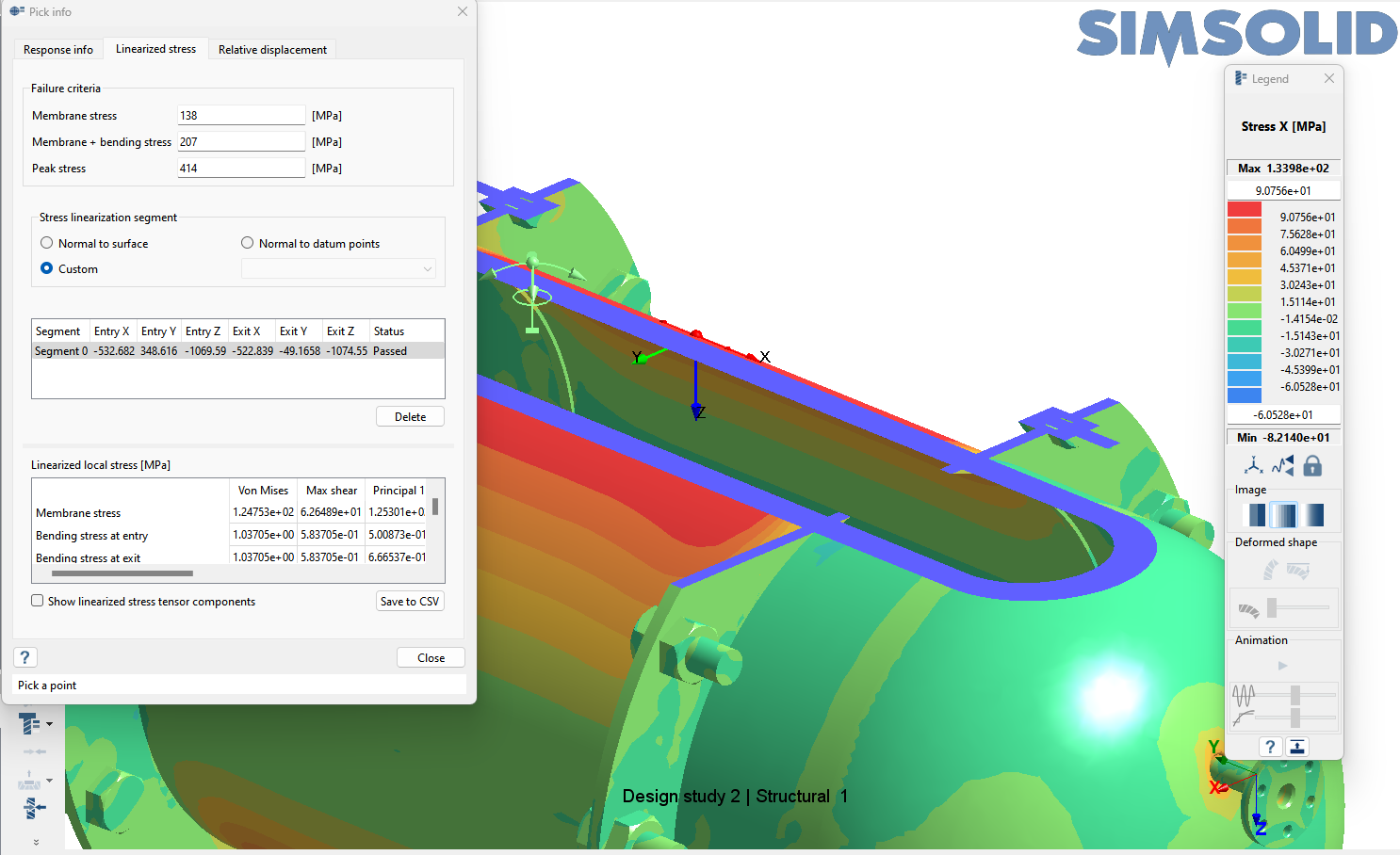Delete the selected segment with Delete button
1400x855 pixels.
coord(410,416)
